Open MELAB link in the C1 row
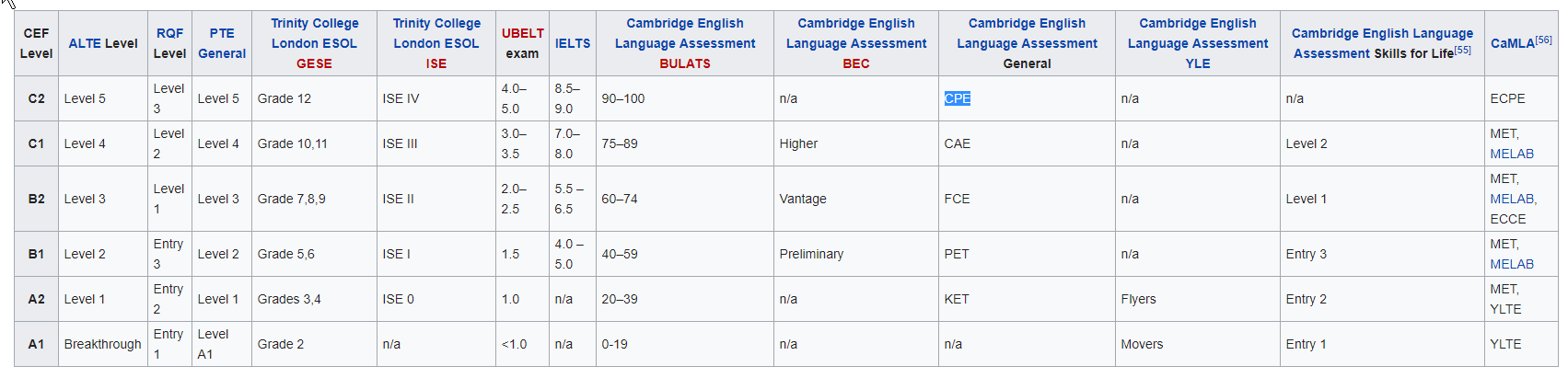This screenshot has height=378, width=1568. pyautogui.click(x=1512, y=154)
